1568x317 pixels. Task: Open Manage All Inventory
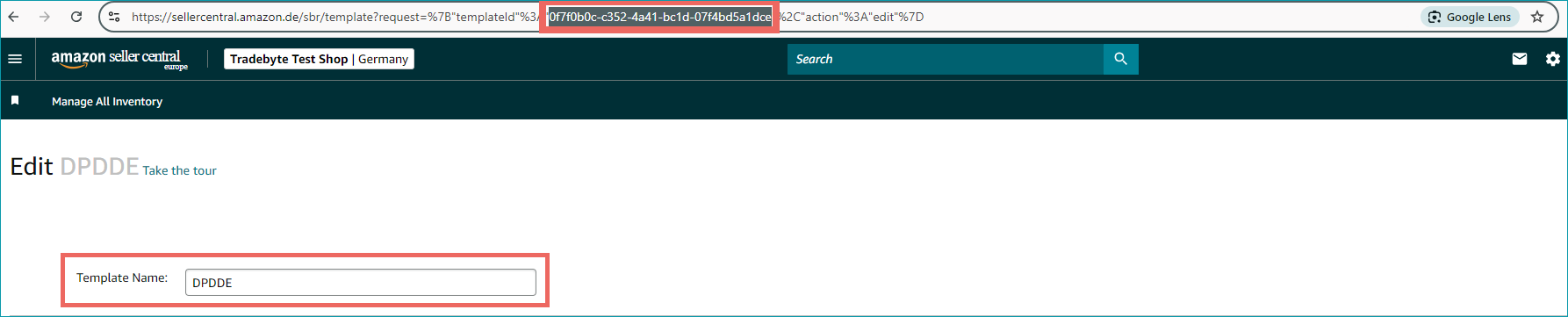coord(107,102)
